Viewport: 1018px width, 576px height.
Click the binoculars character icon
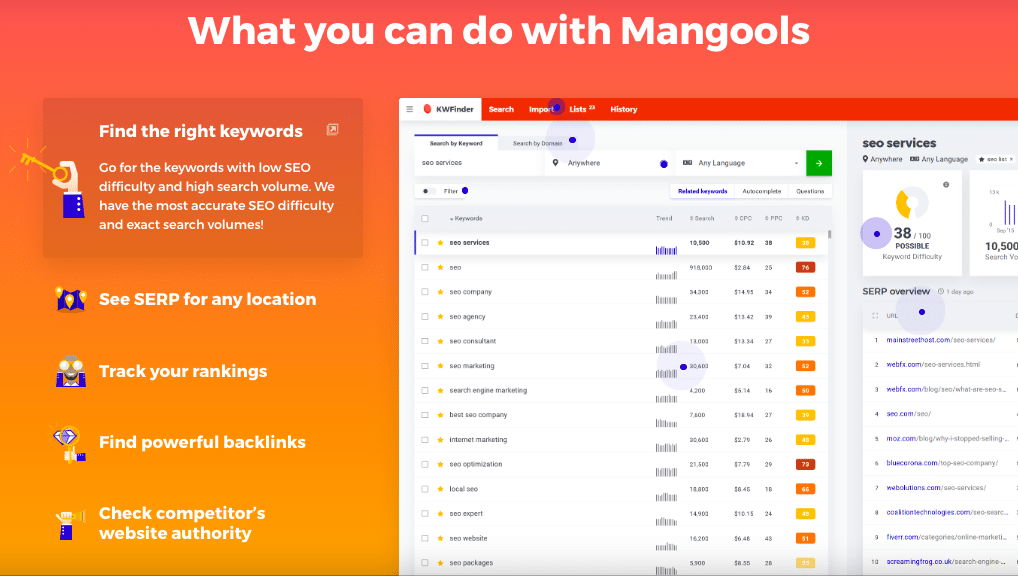[71, 371]
